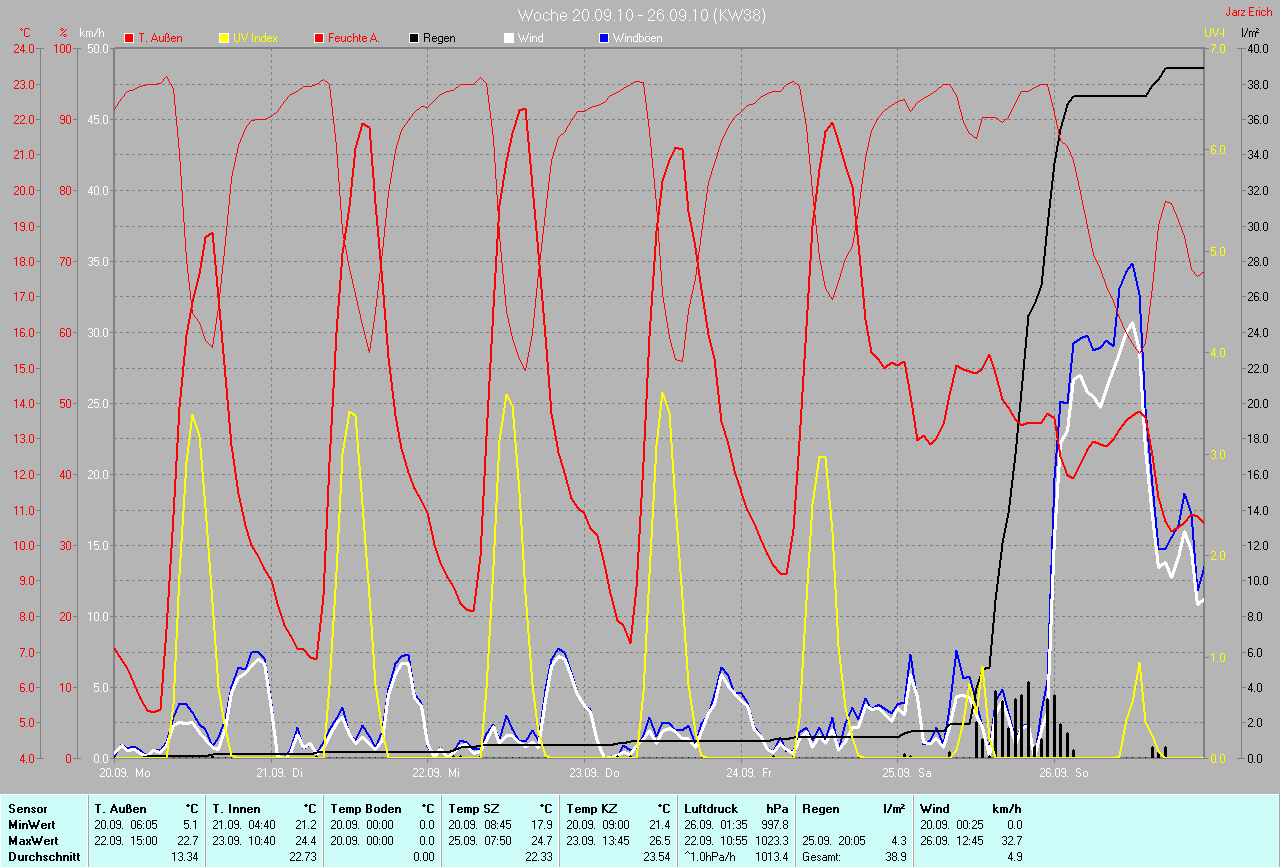Select the MaxWert row label
This screenshot has width=1280, height=867.
(x=31, y=840)
